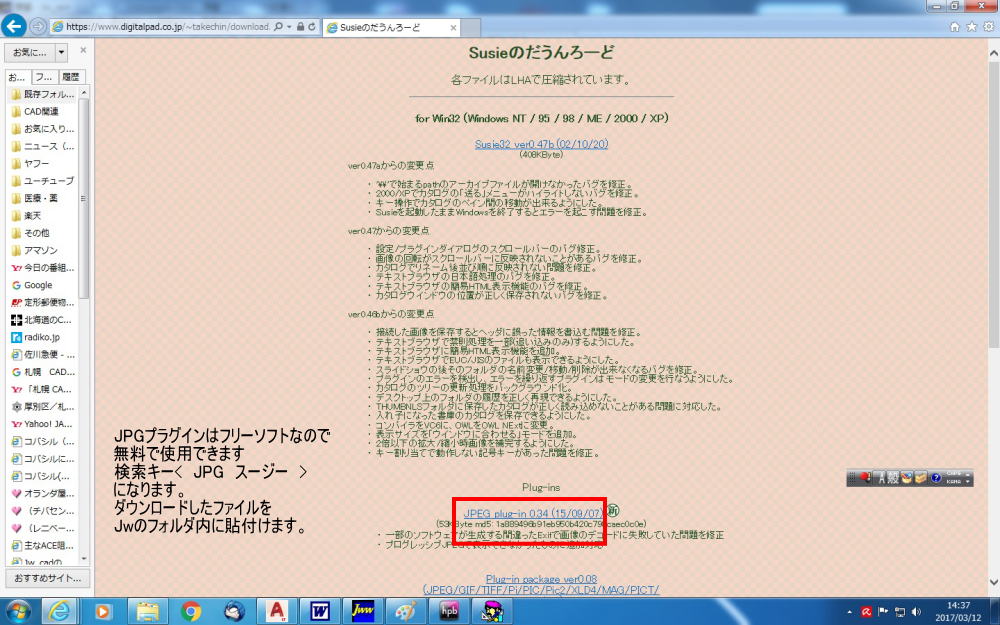Expand the ユーチューブ favorites folder
1000x625 pixels.
coord(43,181)
